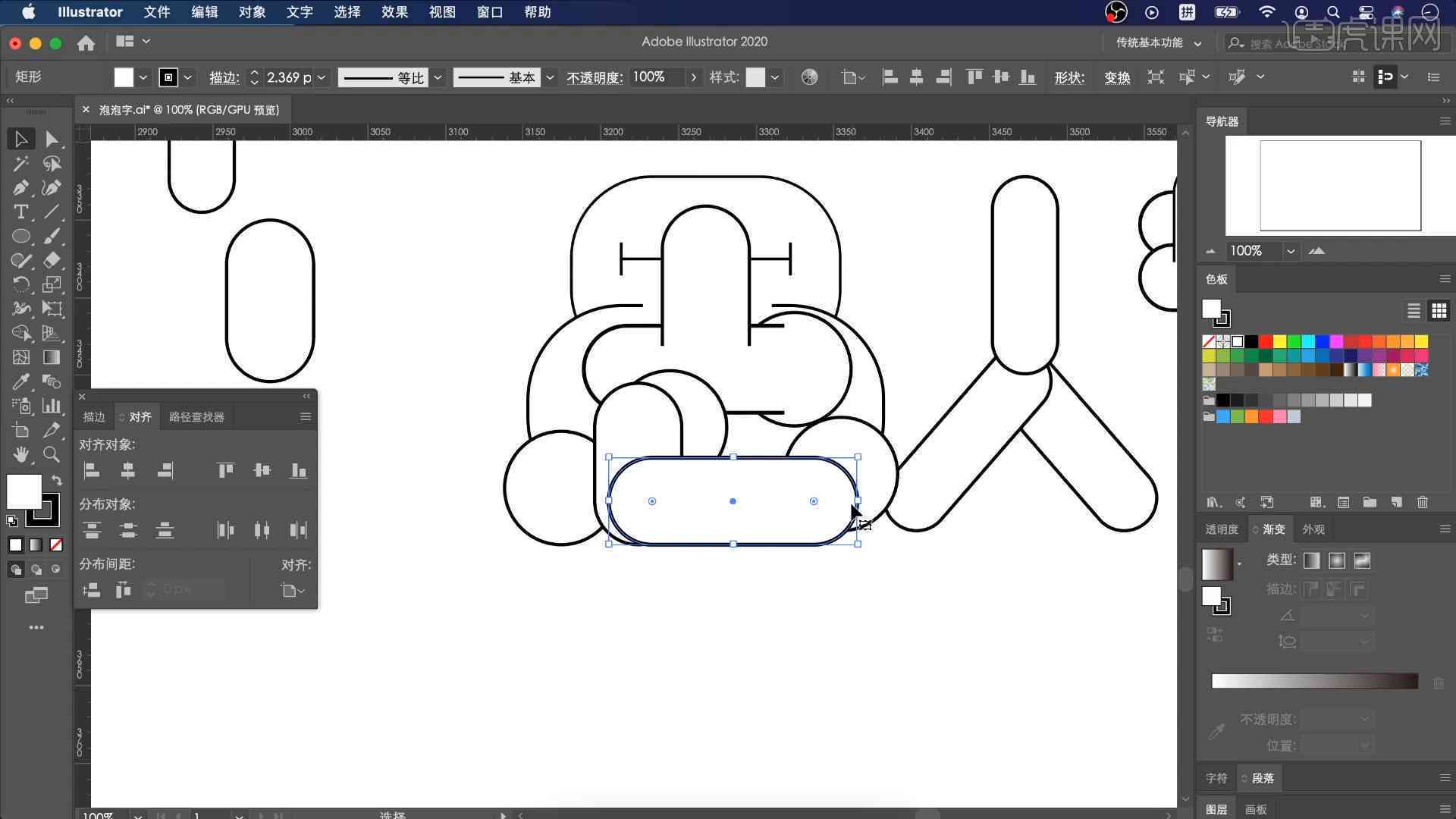Open workspace switcher 传统基本功能
1456x819 pixels.
click(x=1159, y=42)
